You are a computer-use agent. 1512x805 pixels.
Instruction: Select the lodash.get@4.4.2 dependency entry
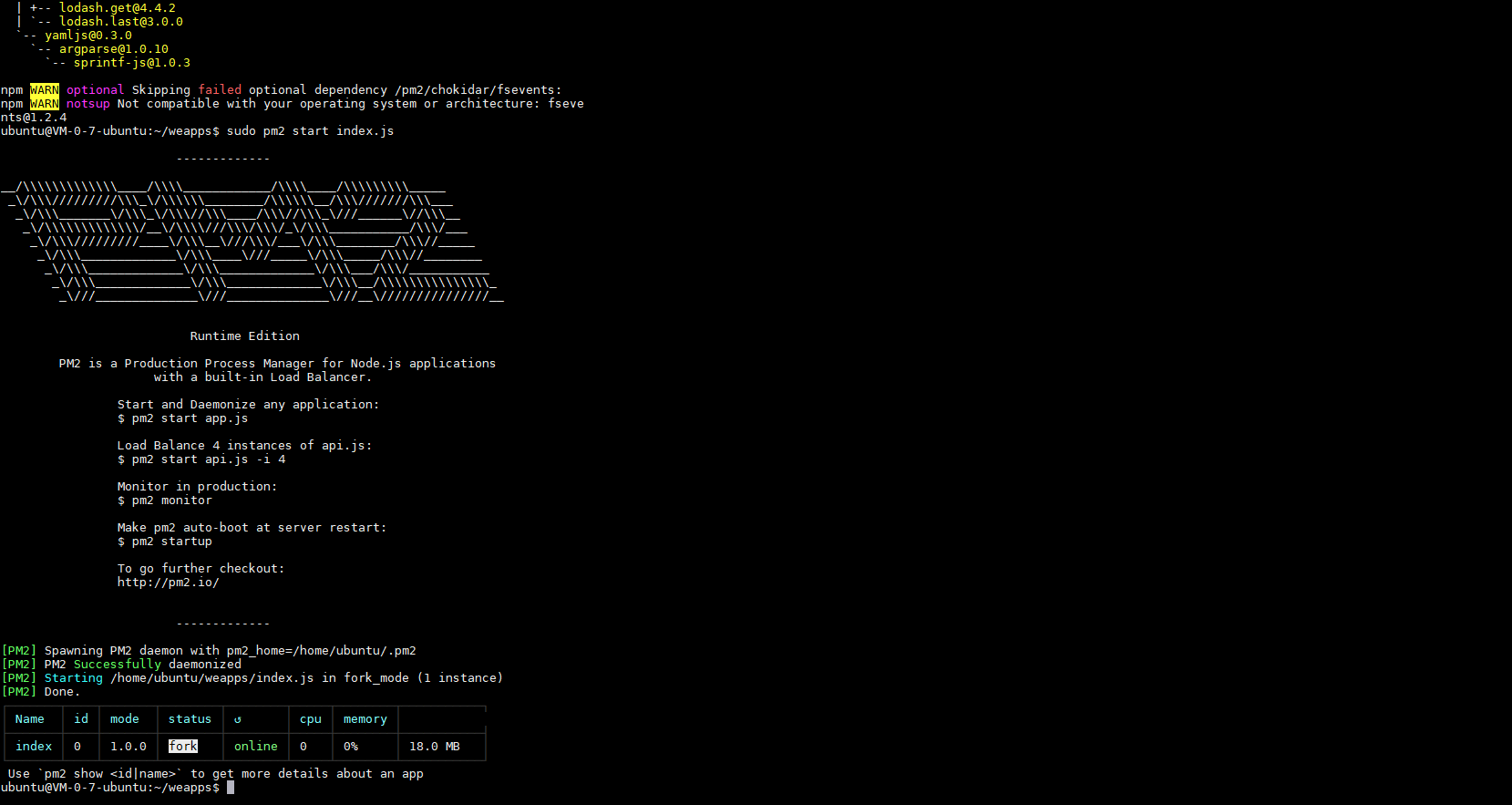point(117,8)
